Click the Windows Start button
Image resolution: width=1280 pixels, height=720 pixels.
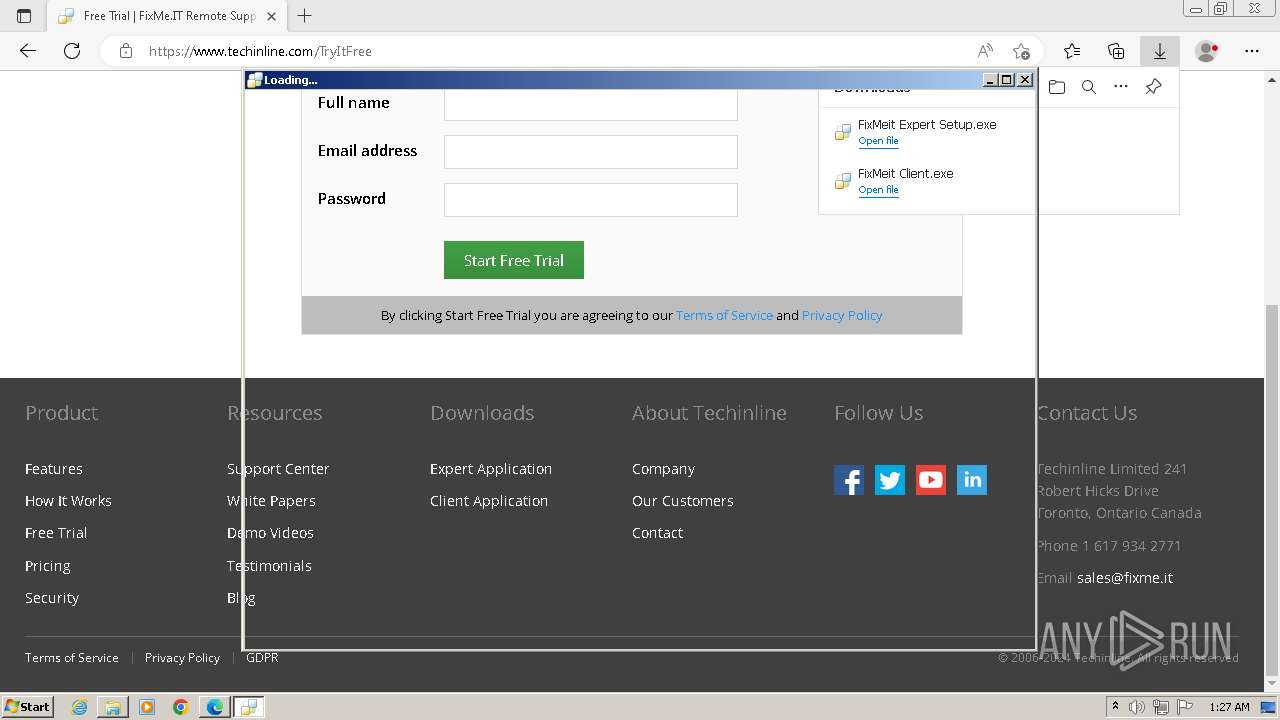coord(28,707)
